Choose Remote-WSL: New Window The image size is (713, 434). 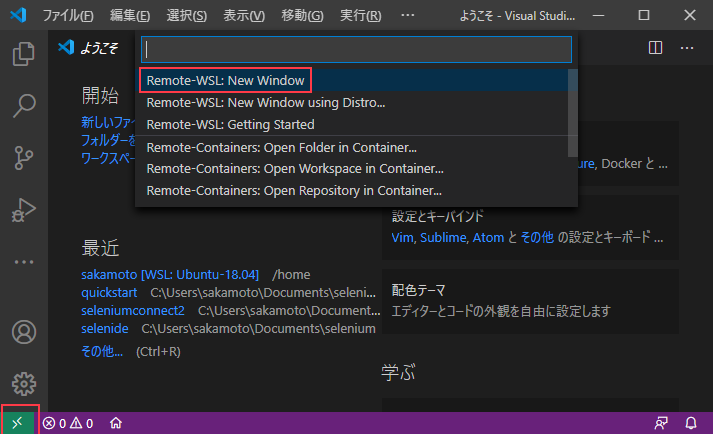coord(352,81)
